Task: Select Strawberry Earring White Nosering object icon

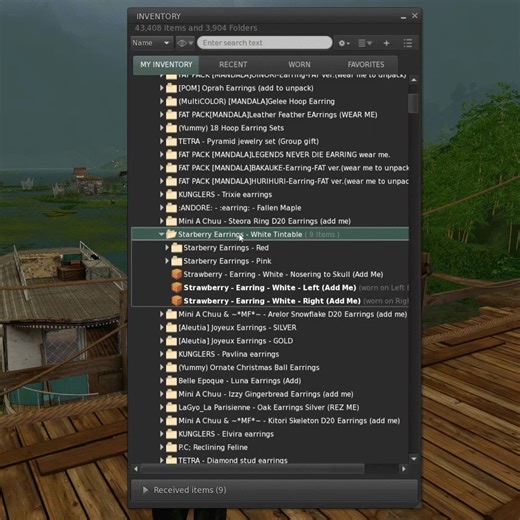Action: (x=177, y=274)
